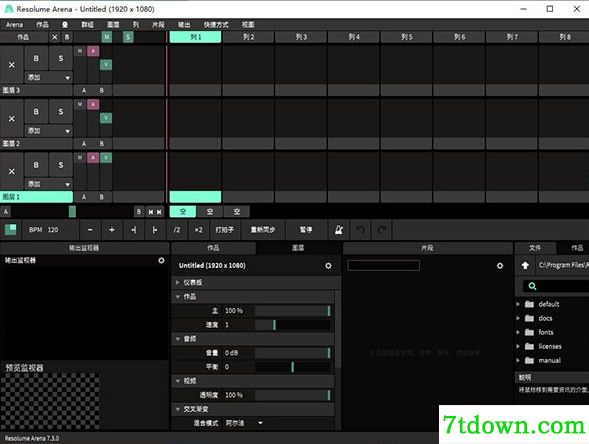Expand the default folder
The width and height of the screenshot is (589, 444).
tap(518, 304)
